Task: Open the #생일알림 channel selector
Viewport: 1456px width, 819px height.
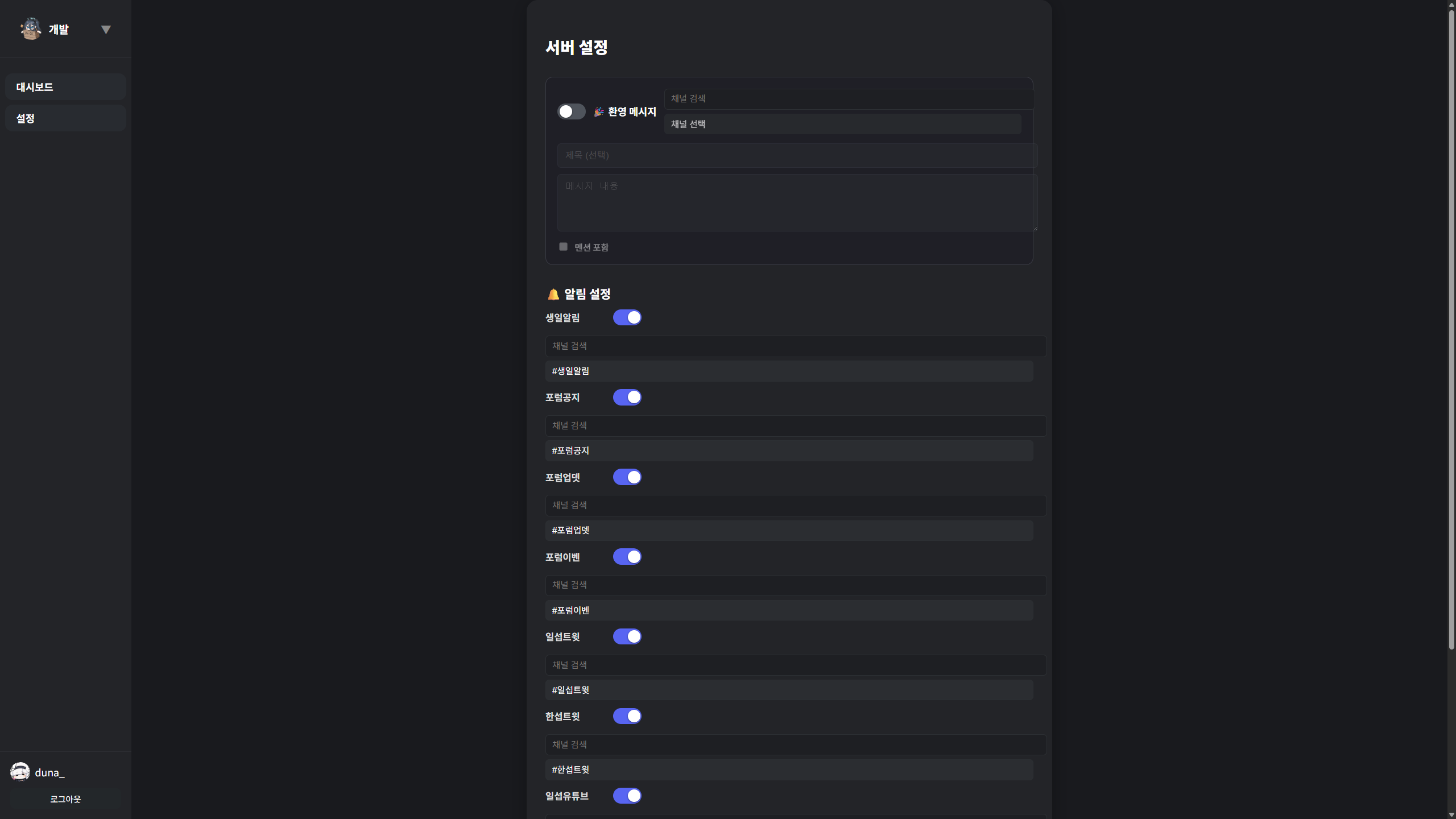Action: click(x=789, y=371)
